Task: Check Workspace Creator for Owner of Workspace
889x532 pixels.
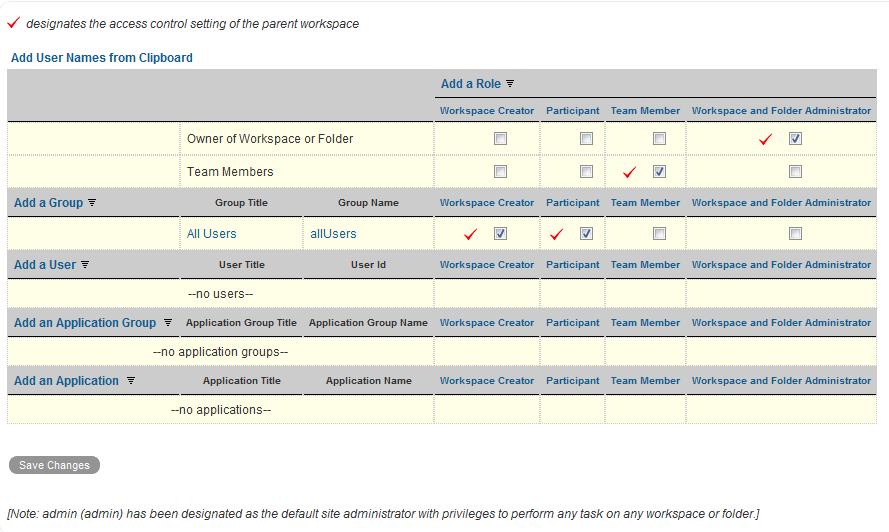Action: (x=500, y=139)
